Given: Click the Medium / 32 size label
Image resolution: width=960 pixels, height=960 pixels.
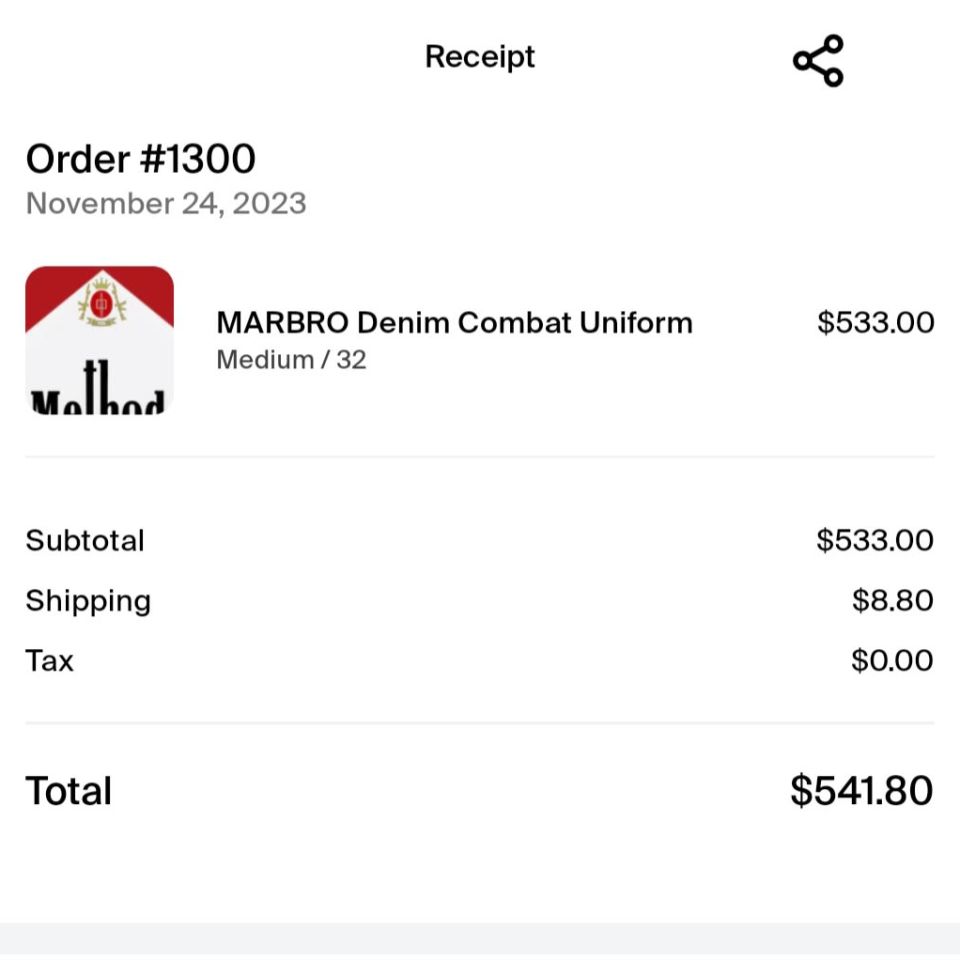Looking at the screenshot, I should [x=290, y=359].
